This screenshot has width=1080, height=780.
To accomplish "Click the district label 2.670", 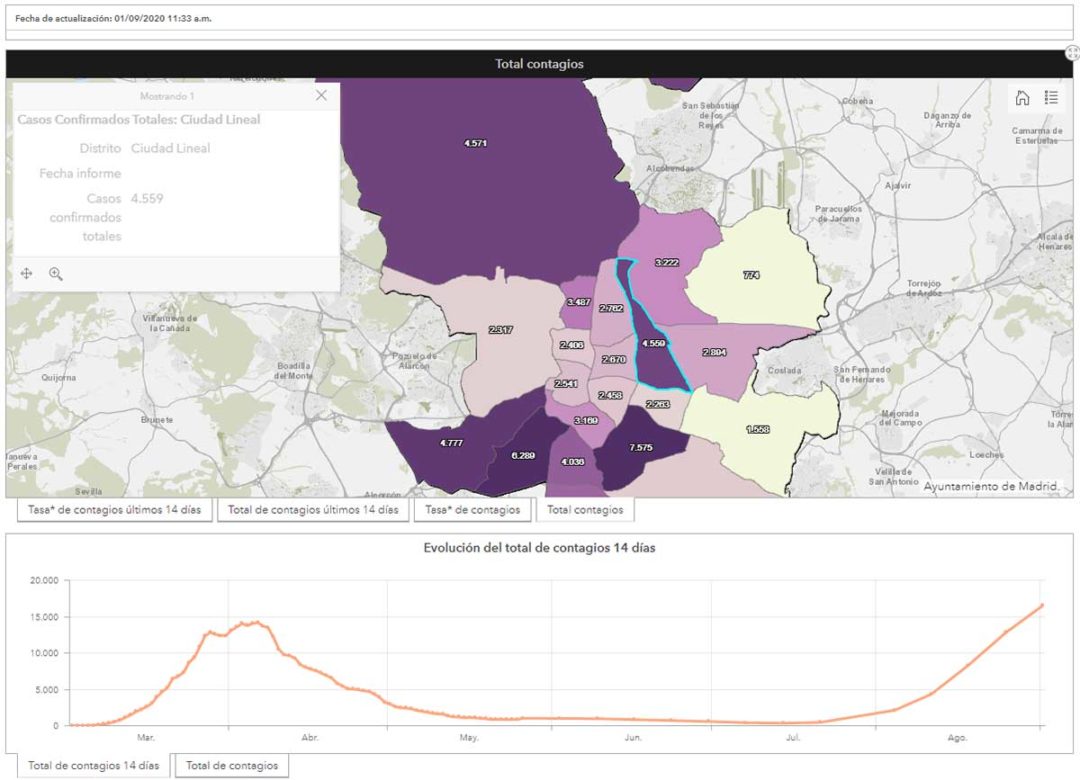I will pos(614,359).
